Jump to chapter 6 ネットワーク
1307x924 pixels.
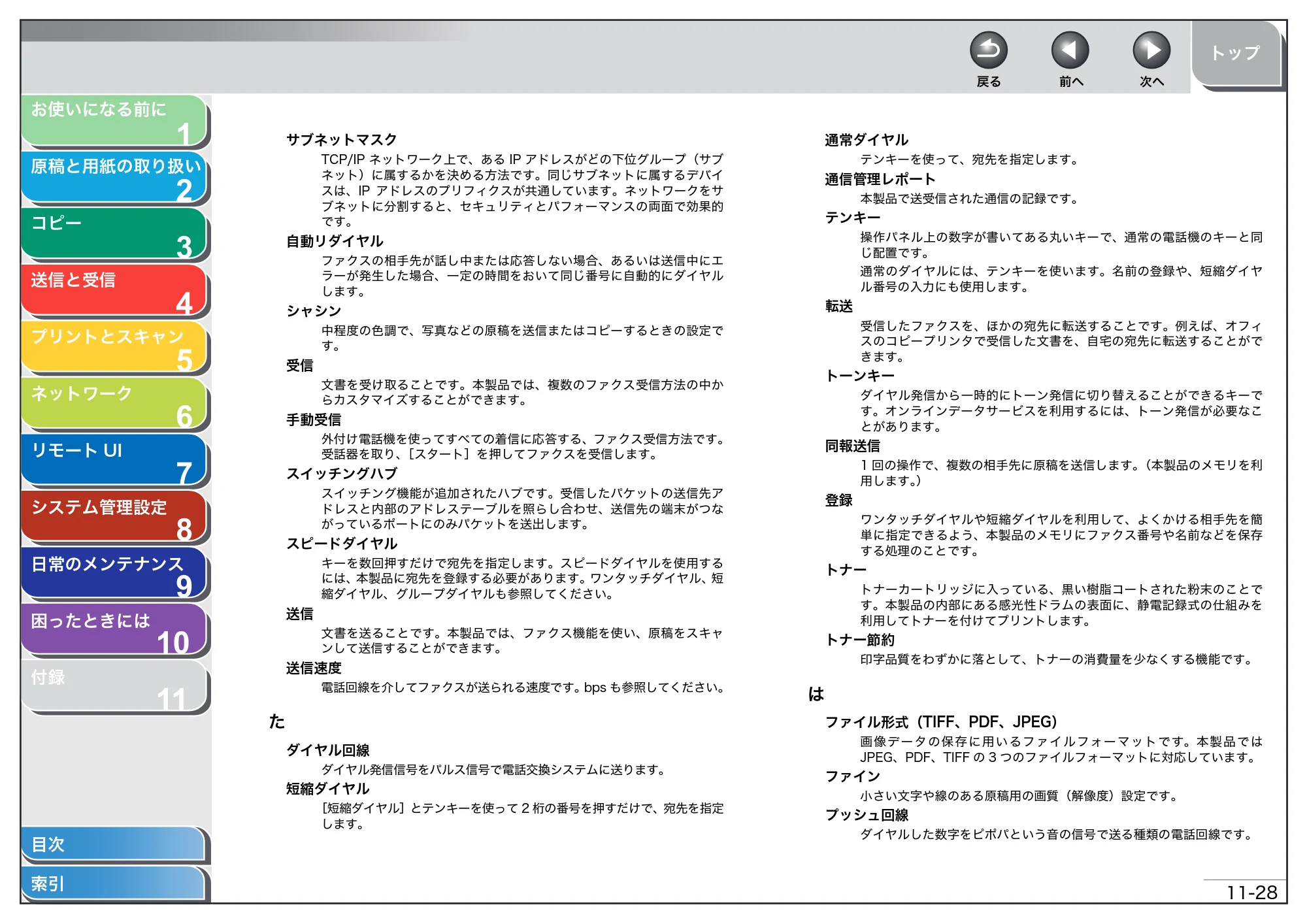click(x=114, y=404)
